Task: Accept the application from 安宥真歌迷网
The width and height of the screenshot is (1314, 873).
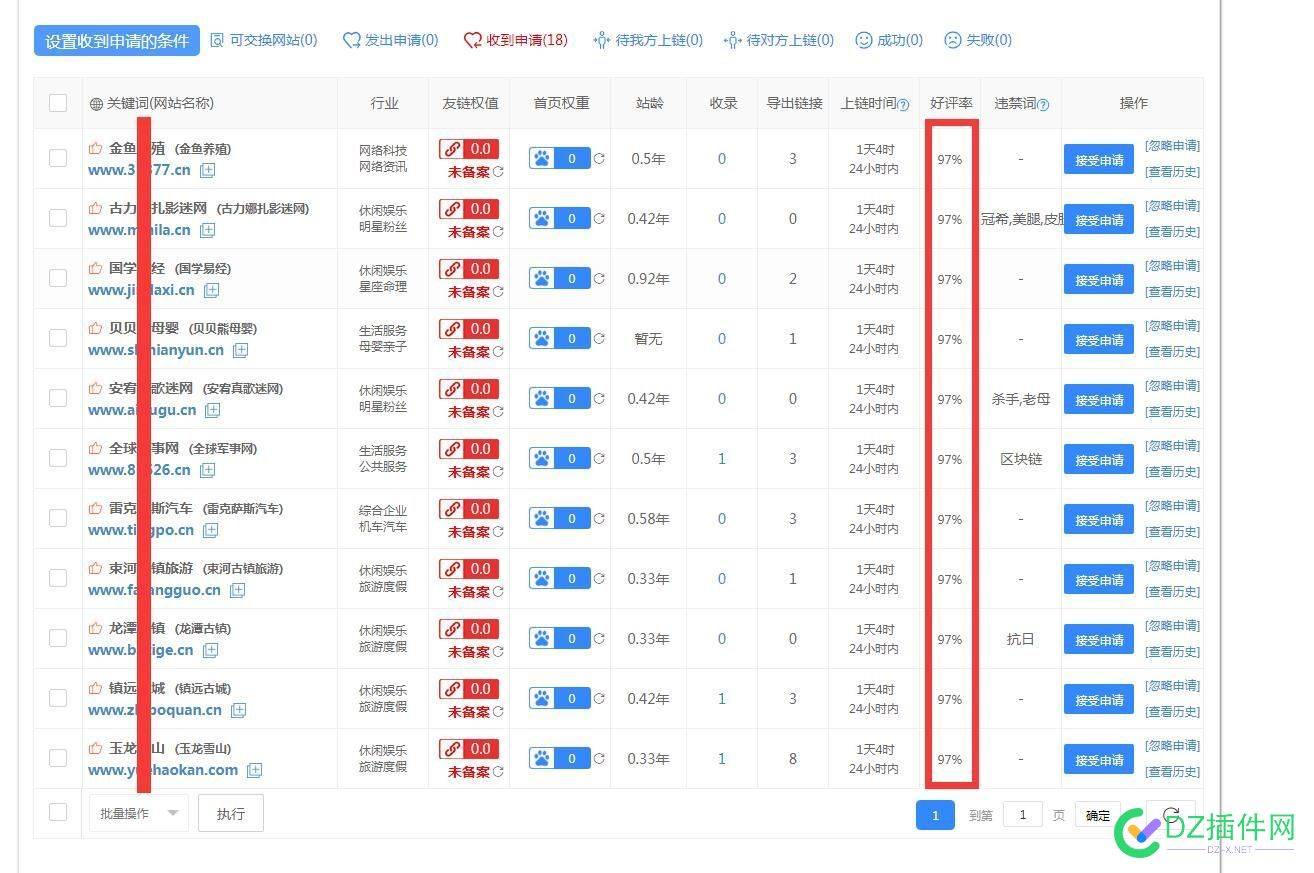Action: [1099, 399]
